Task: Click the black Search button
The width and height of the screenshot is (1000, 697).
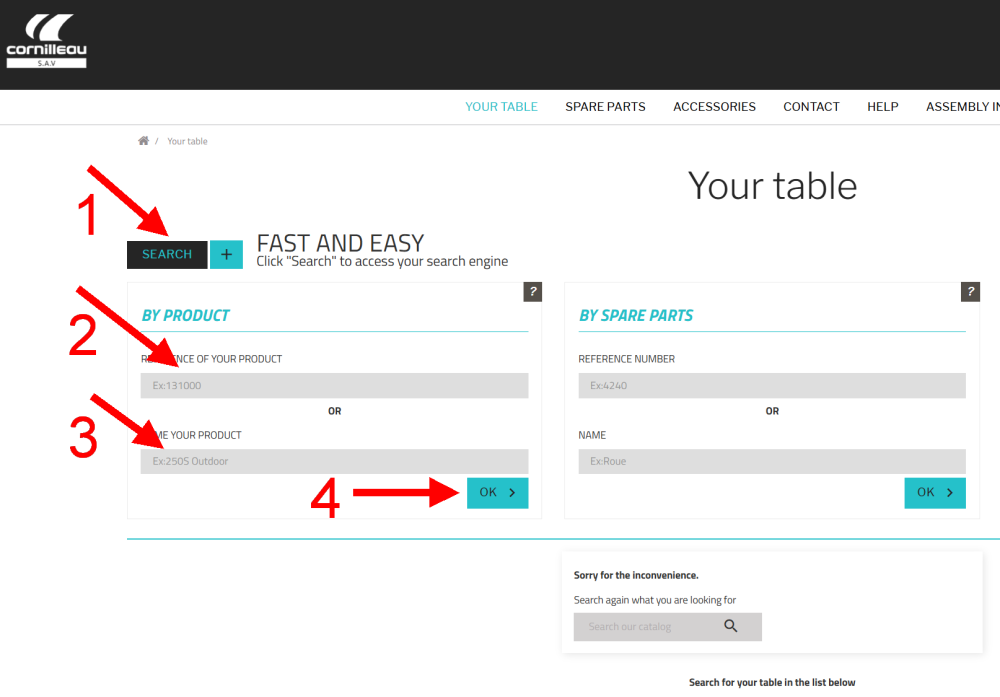Action: tap(167, 255)
